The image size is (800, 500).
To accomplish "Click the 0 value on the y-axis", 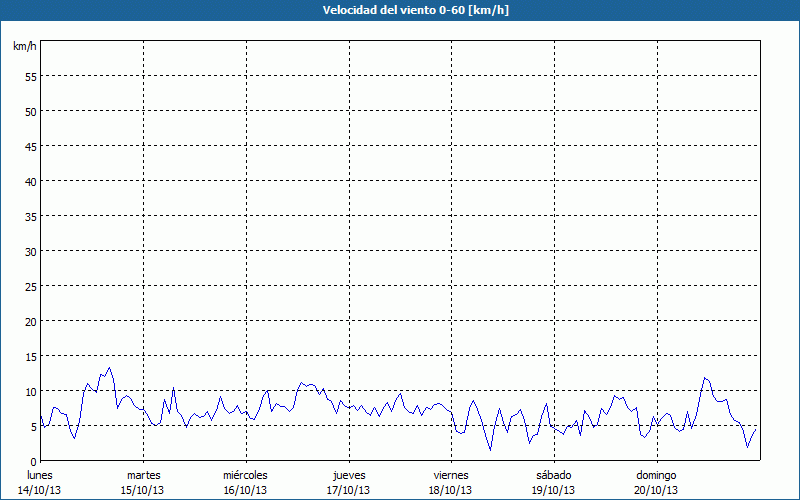I will point(34,461).
